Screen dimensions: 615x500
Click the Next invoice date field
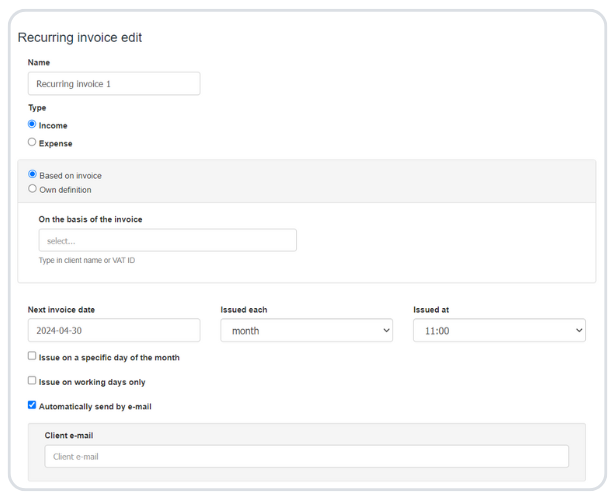click(x=113, y=330)
